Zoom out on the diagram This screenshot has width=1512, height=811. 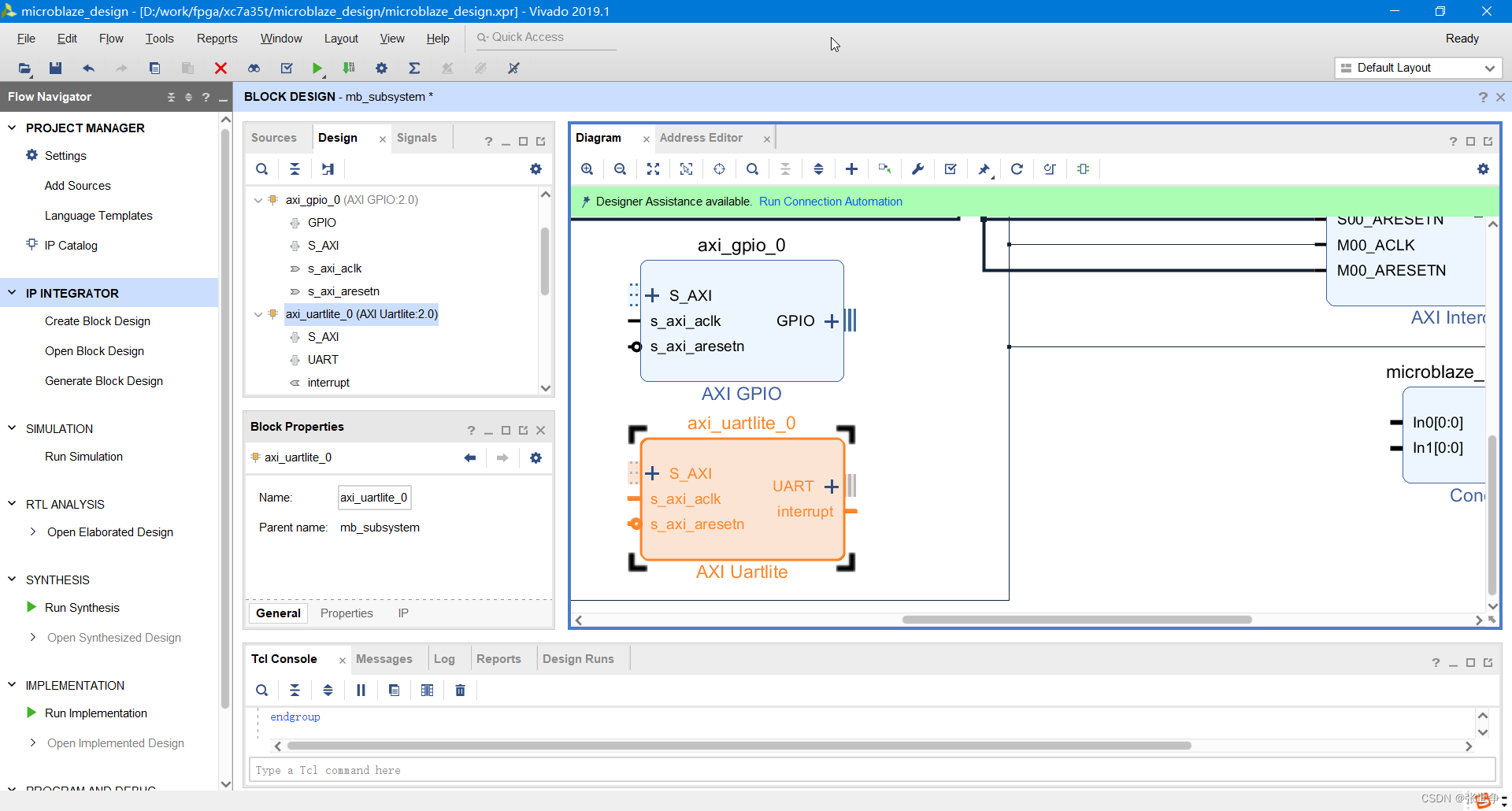621,169
